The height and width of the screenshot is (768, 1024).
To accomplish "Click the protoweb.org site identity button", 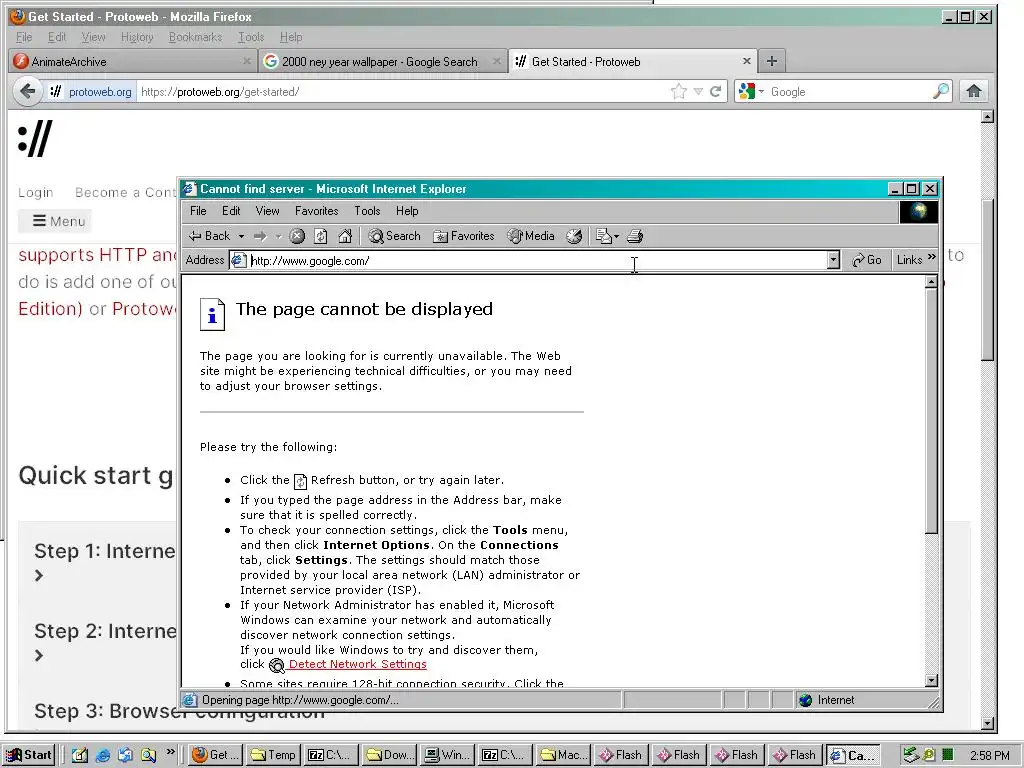I will tap(92, 92).
